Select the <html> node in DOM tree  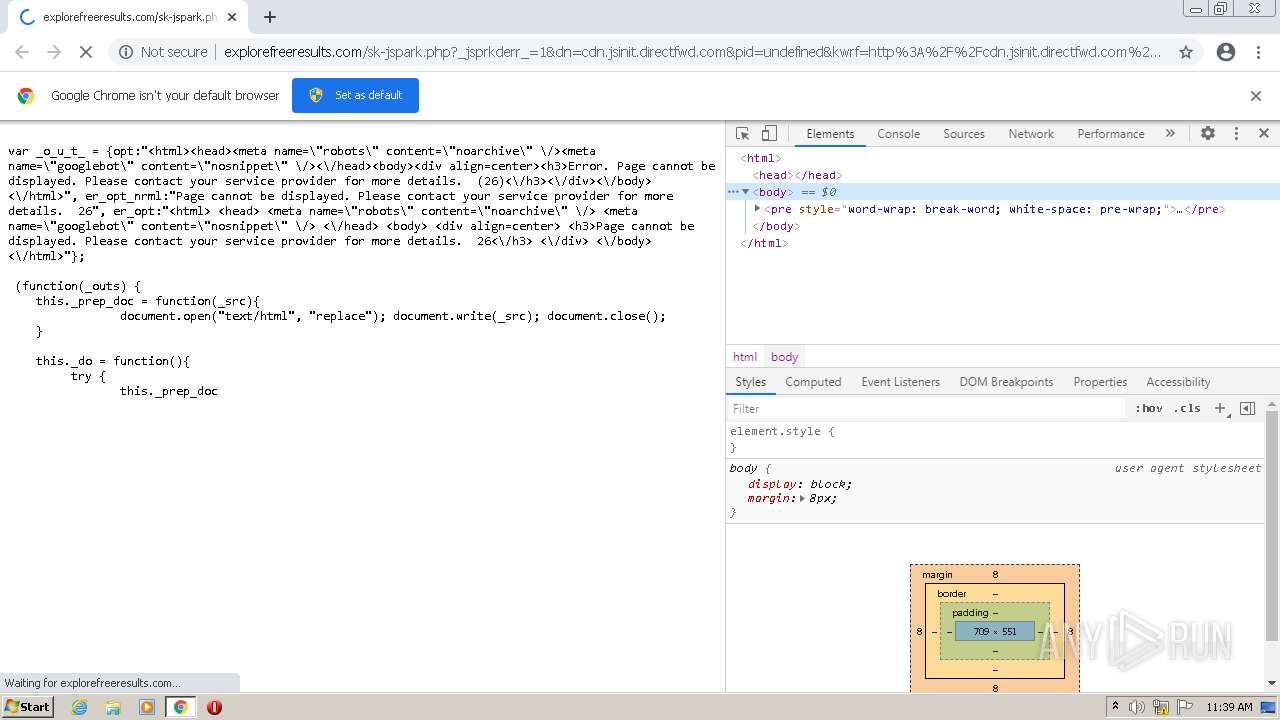point(761,158)
